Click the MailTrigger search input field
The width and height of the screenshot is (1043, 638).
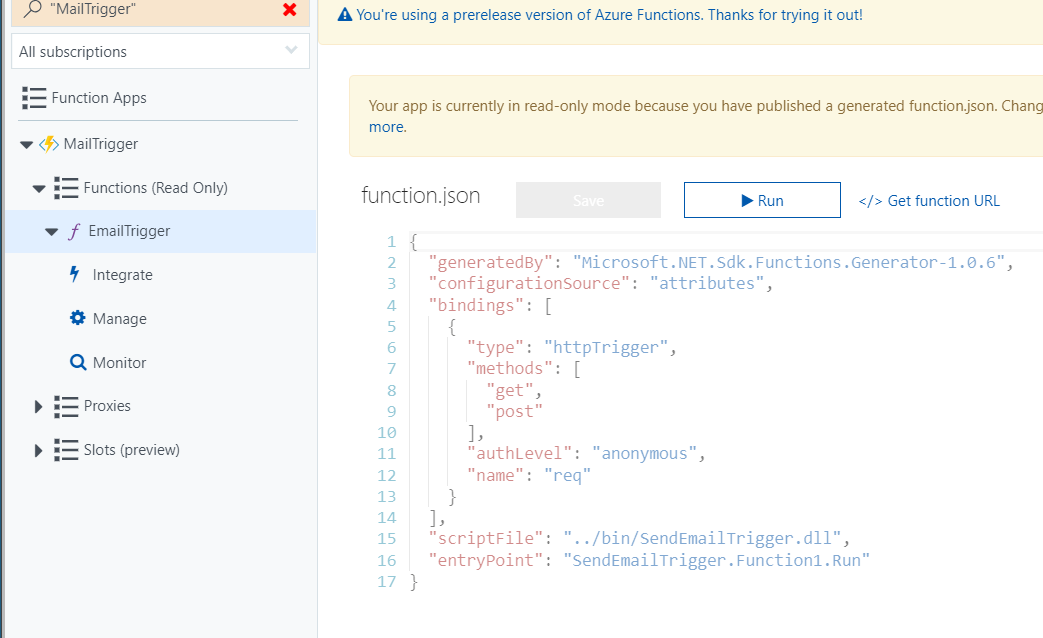tap(130, 12)
